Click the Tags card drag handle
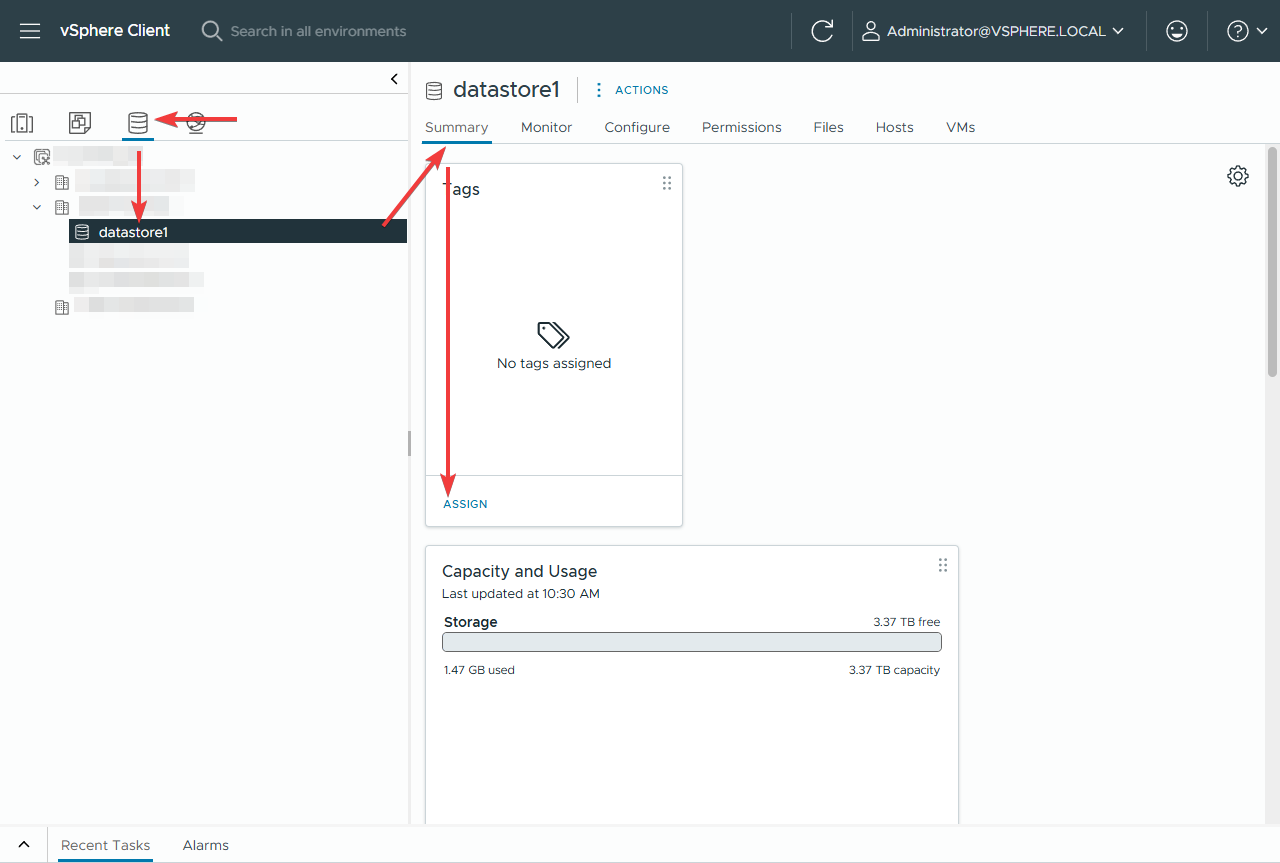 [x=667, y=183]
